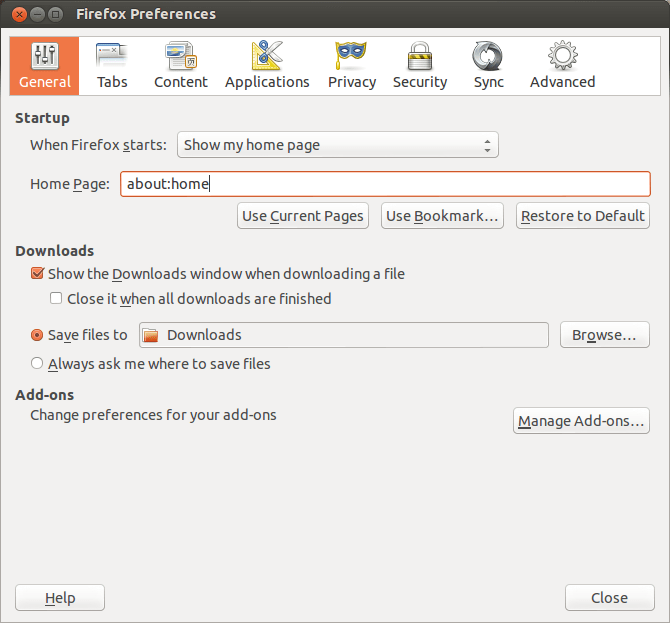Open the Tabs preferences window icon
The width and height of the screenshot is (670, 623).
pos(112,56)
